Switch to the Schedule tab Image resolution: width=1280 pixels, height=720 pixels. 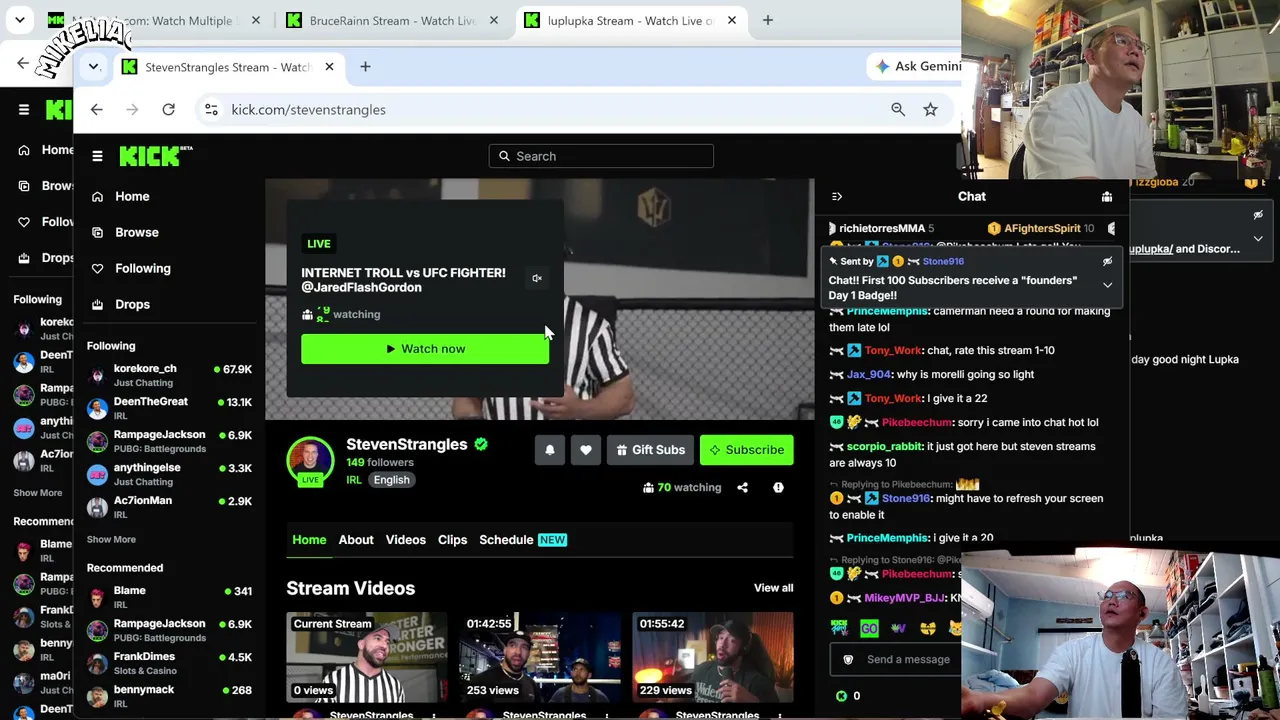tap(506, 540)
